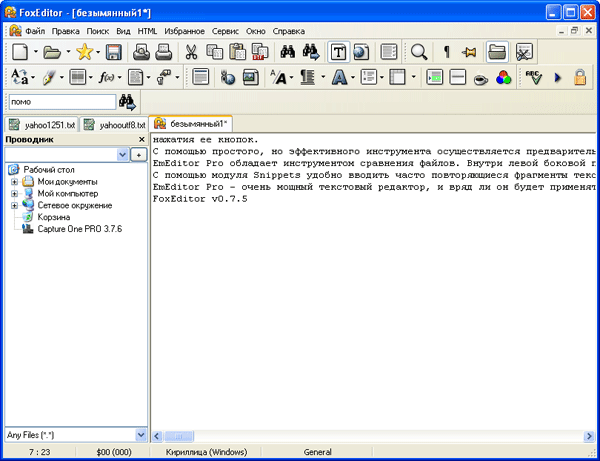Viewport: 600px width, 461px height.
Task: Click the quick search field containing помо
Action: click(62, 102)
